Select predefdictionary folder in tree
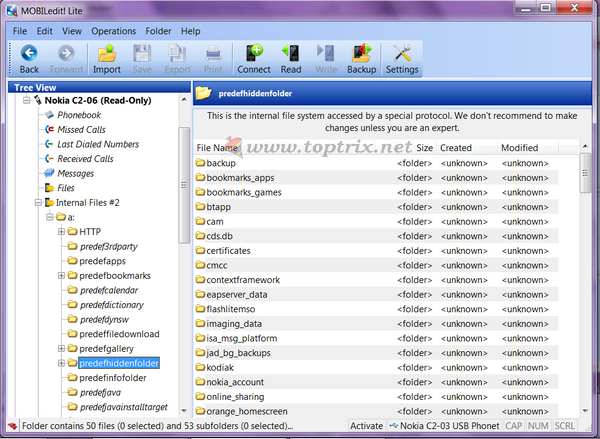The height and width of the screenshot is (439, 600). coord(112,305)
